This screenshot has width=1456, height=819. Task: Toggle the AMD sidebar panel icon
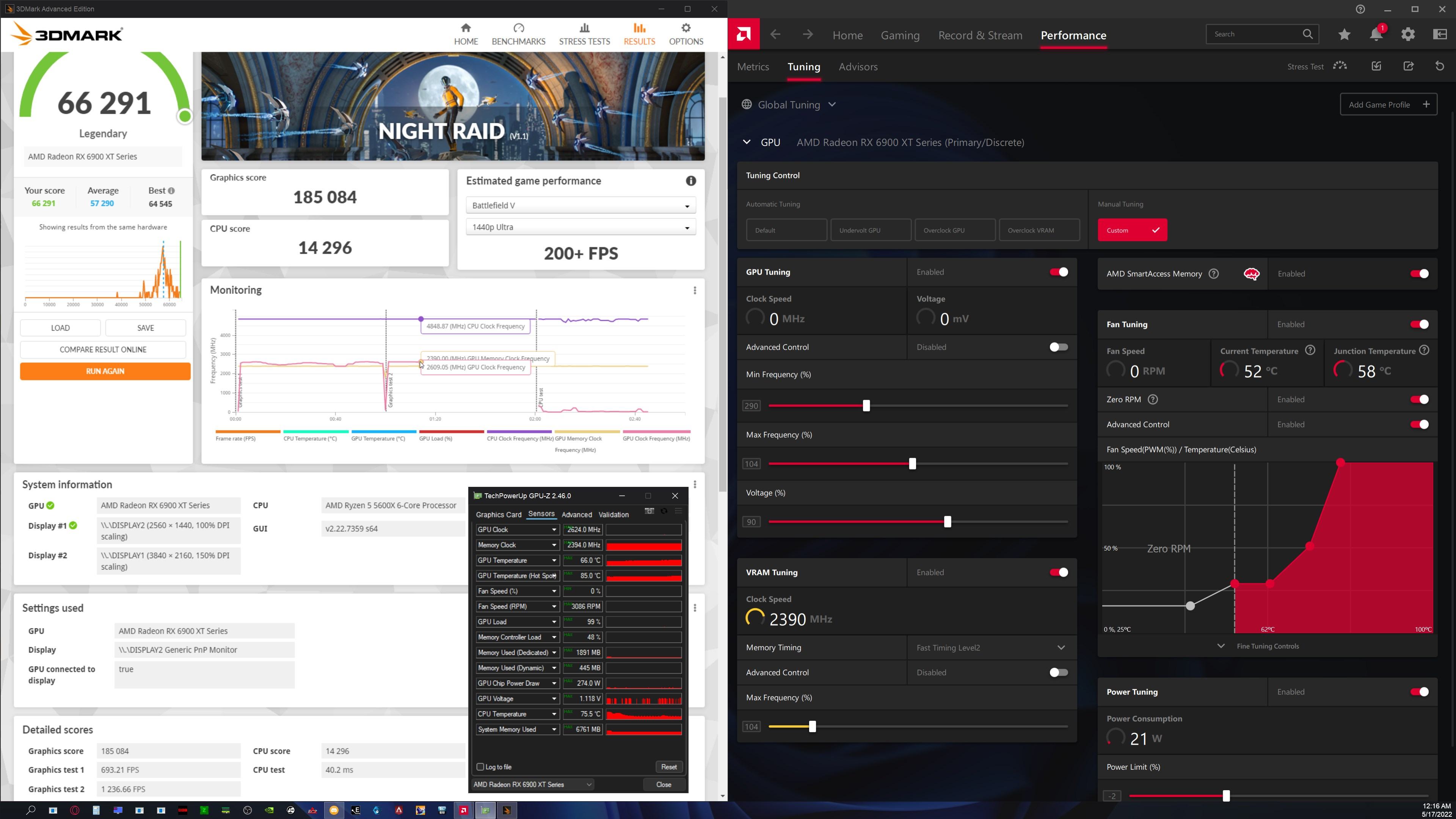click(1440, 35)
